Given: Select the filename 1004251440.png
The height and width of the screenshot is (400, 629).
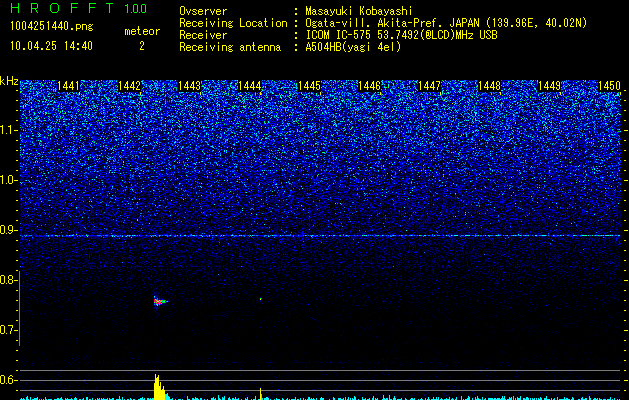Looking at the screenshot, I should pyautogui.click(x=52, y=27).
